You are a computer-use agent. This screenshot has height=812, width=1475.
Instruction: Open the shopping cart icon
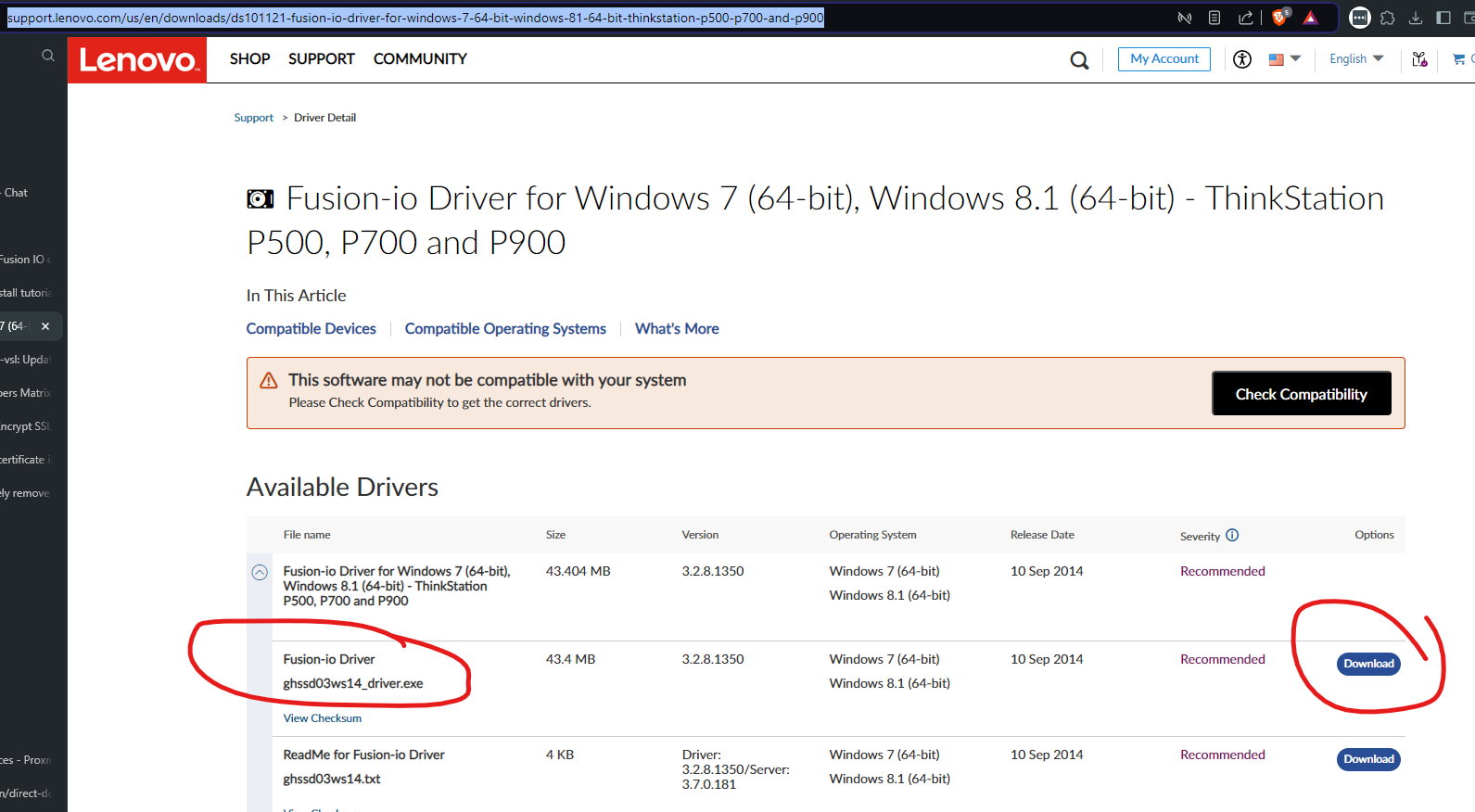point(1459,59)
